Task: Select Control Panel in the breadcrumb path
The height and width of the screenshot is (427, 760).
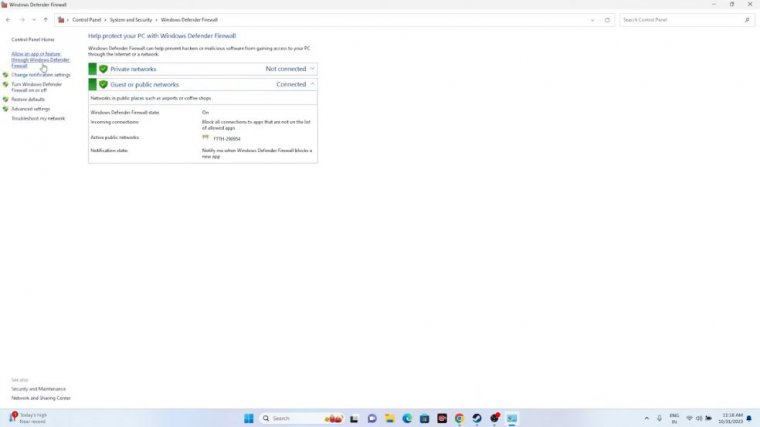Action: pyautogui.click(x=86, y=20)
